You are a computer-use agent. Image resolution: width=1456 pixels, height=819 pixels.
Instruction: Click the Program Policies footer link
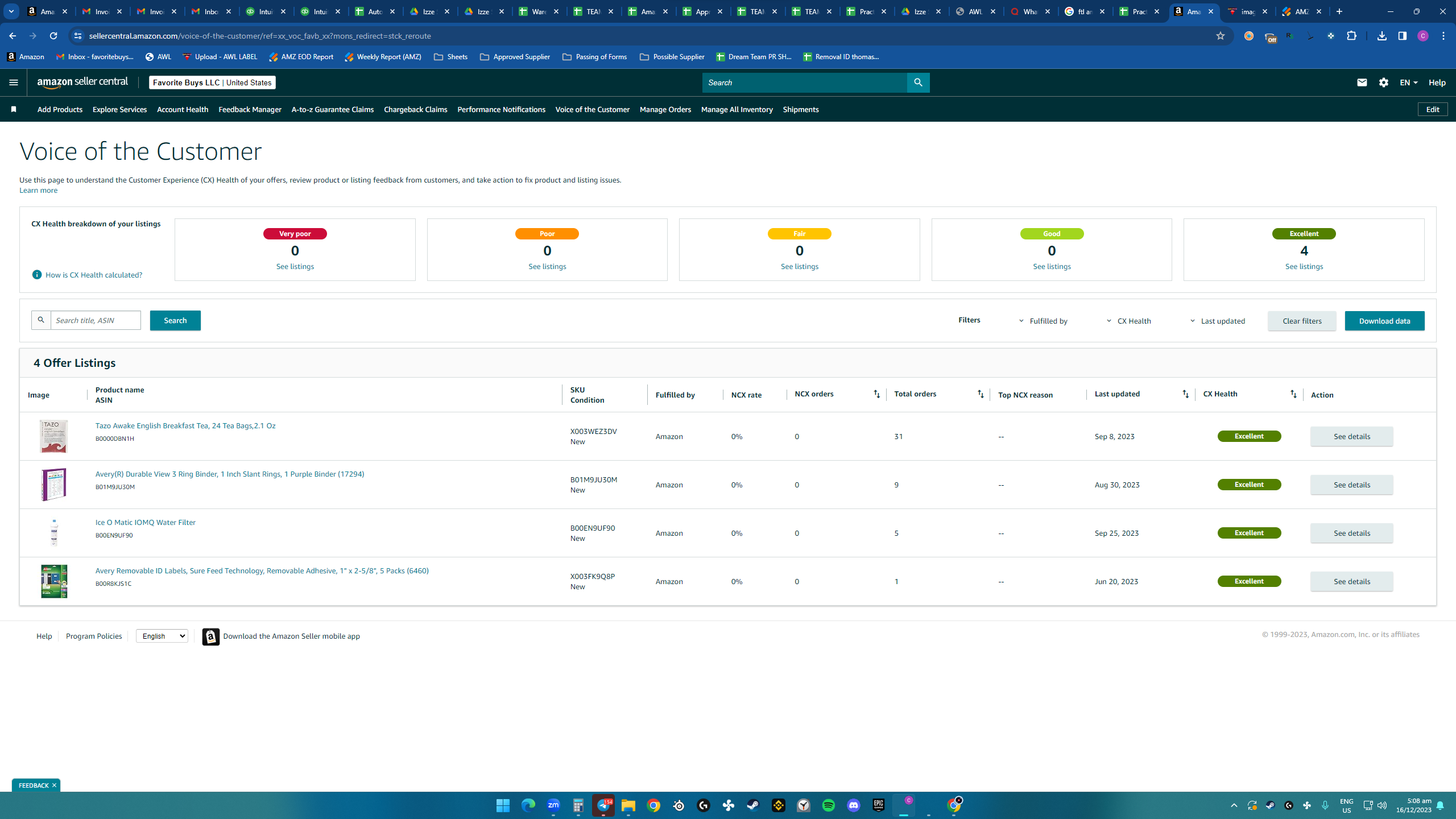[x=94, y=636]
